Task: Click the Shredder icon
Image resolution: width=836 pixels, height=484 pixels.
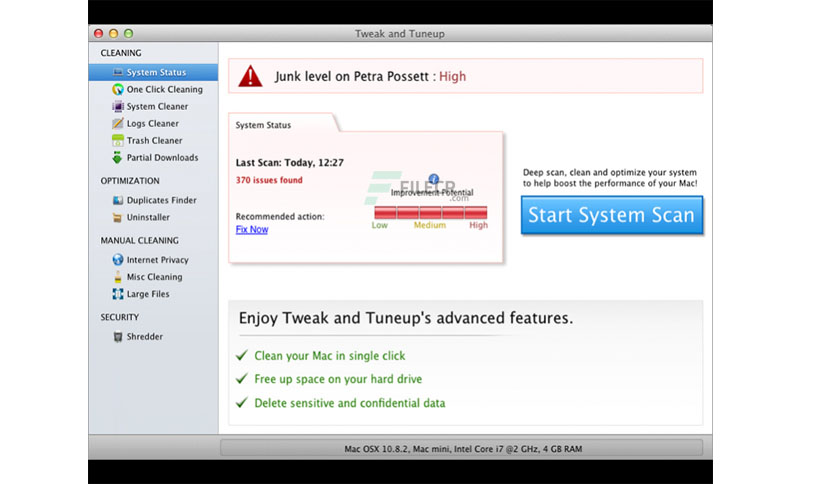Action: 118,336
